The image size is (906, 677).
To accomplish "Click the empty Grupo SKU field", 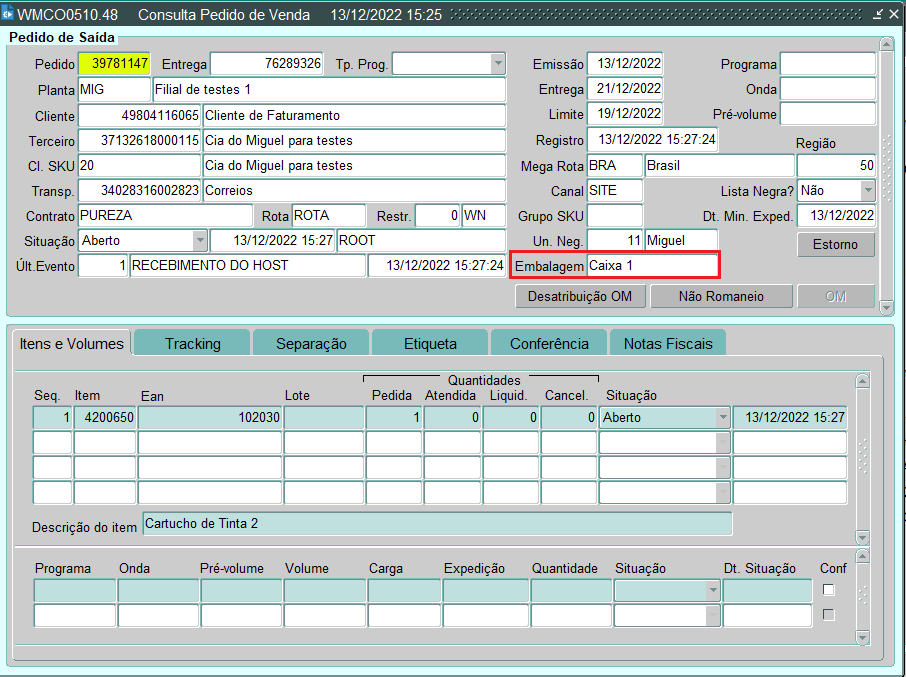I will pyautogui.click(x=615, y=215).
